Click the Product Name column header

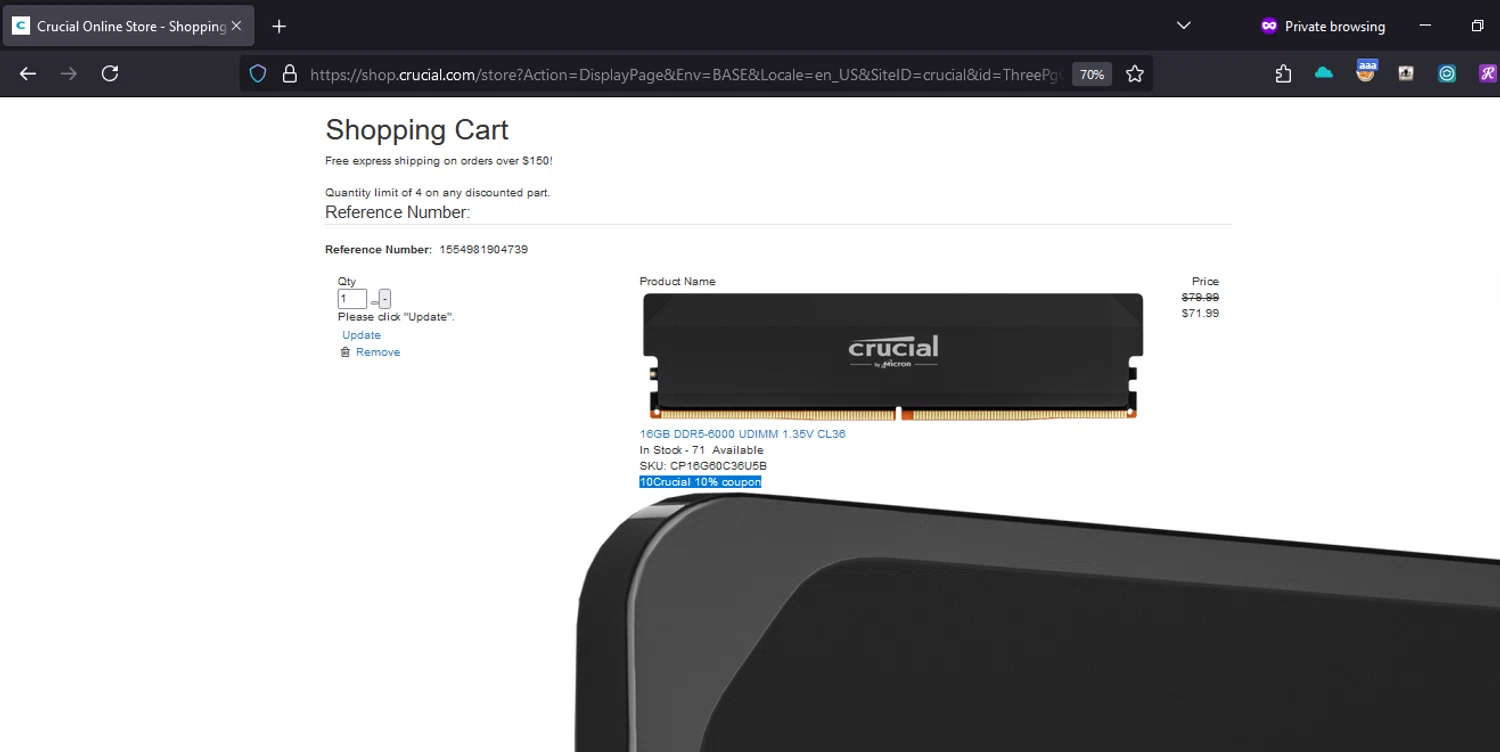pyautogui.click(x=677, y=281)
